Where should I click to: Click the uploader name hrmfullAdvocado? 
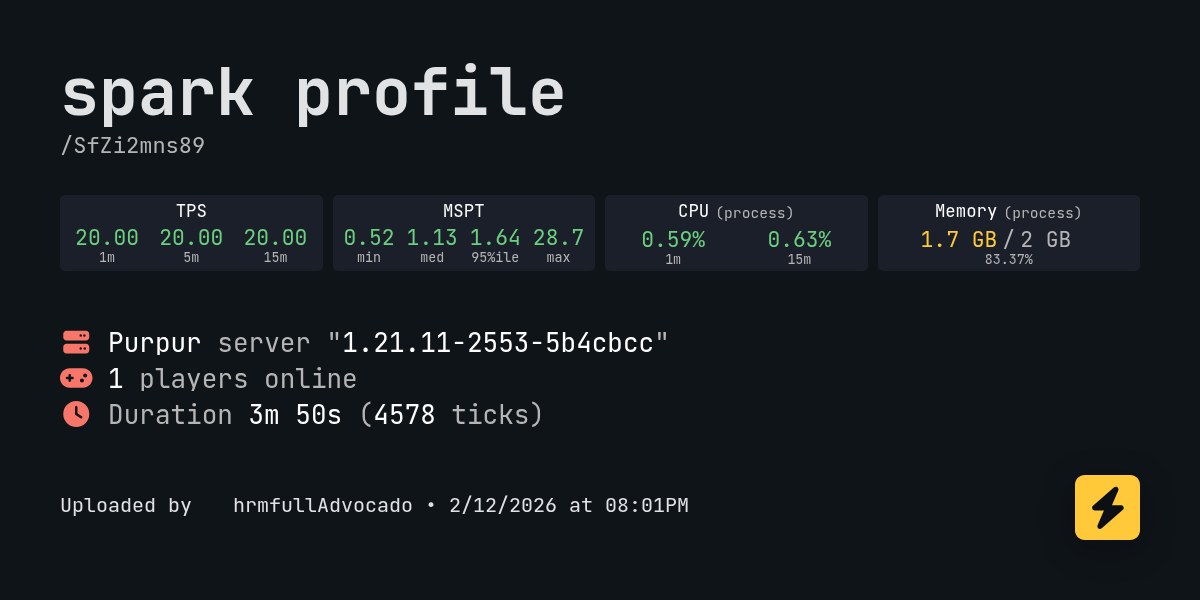coord(322,506)
